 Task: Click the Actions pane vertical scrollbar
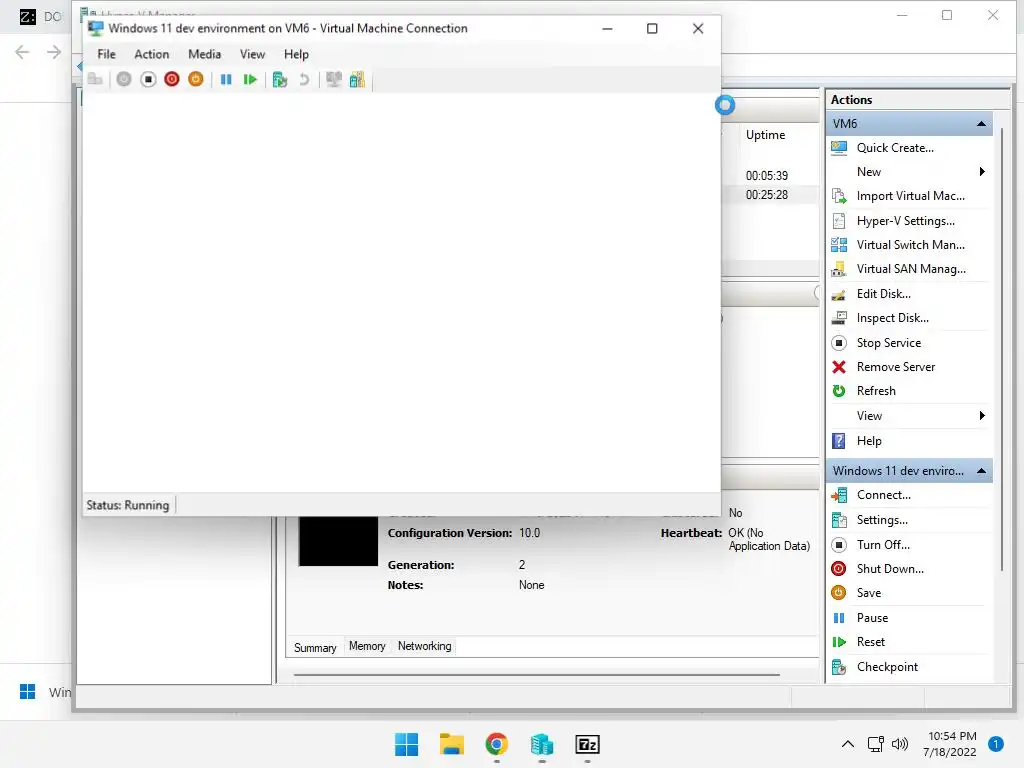click(1002, 351)
